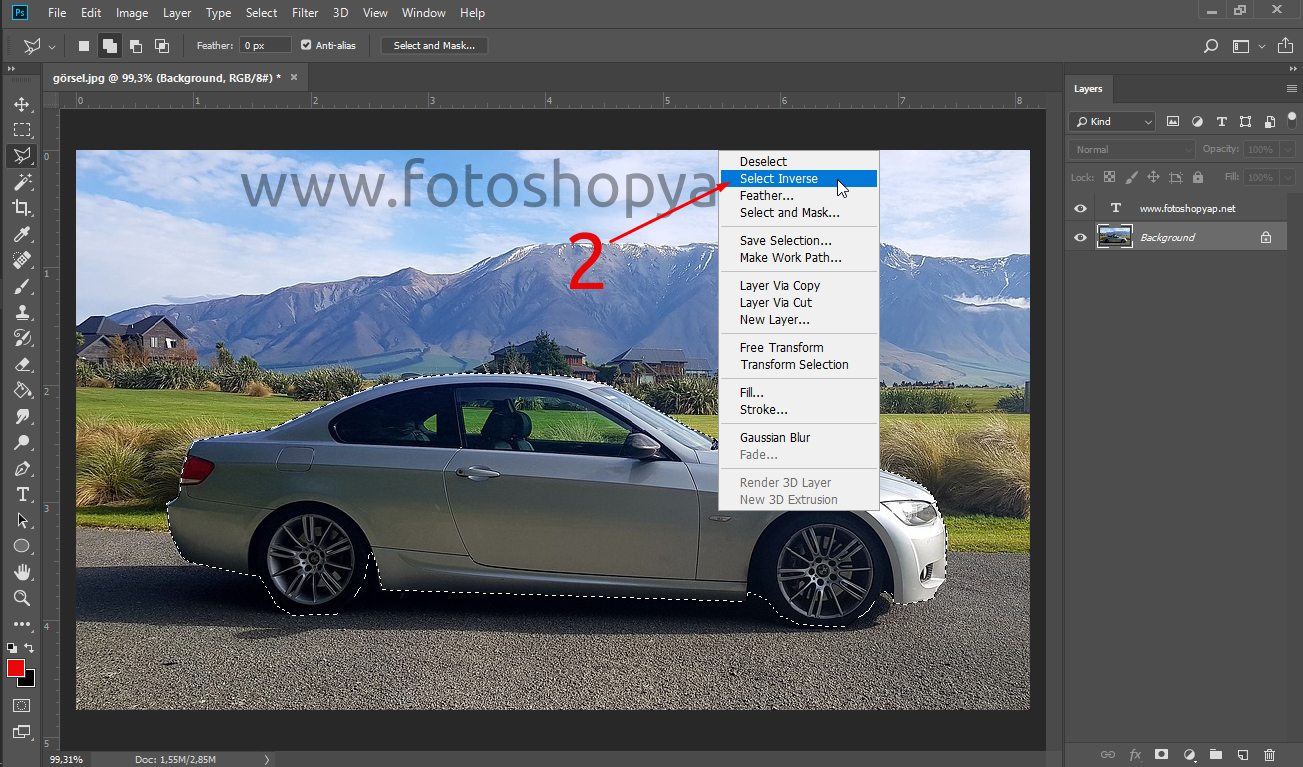1303x767 pixels.
Task: Add a layer style with fx
Action: 1135,755
